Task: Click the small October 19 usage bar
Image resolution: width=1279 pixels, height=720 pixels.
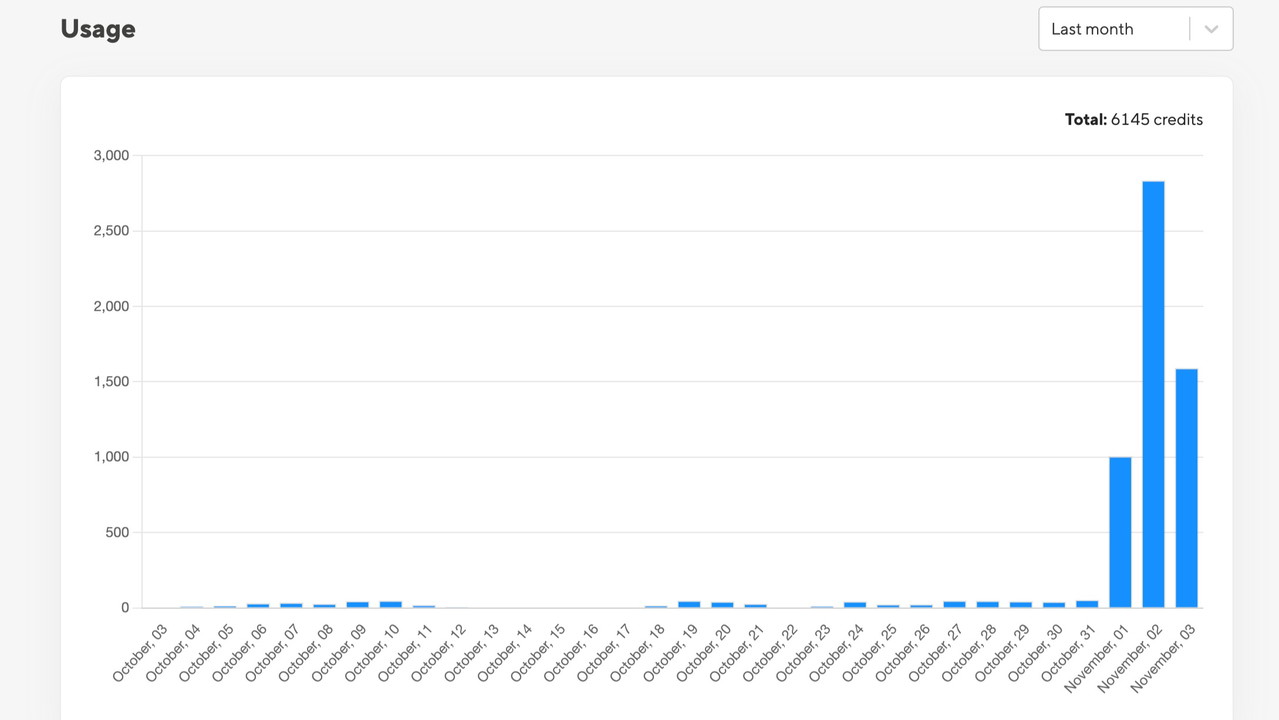Action: (689, 604)
